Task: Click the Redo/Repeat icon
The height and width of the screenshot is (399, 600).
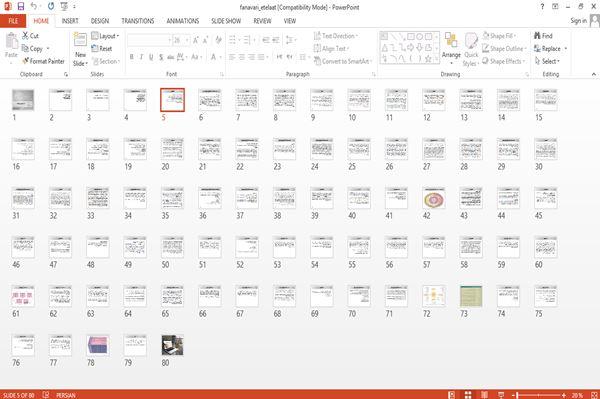Action: tap(51, 7)
